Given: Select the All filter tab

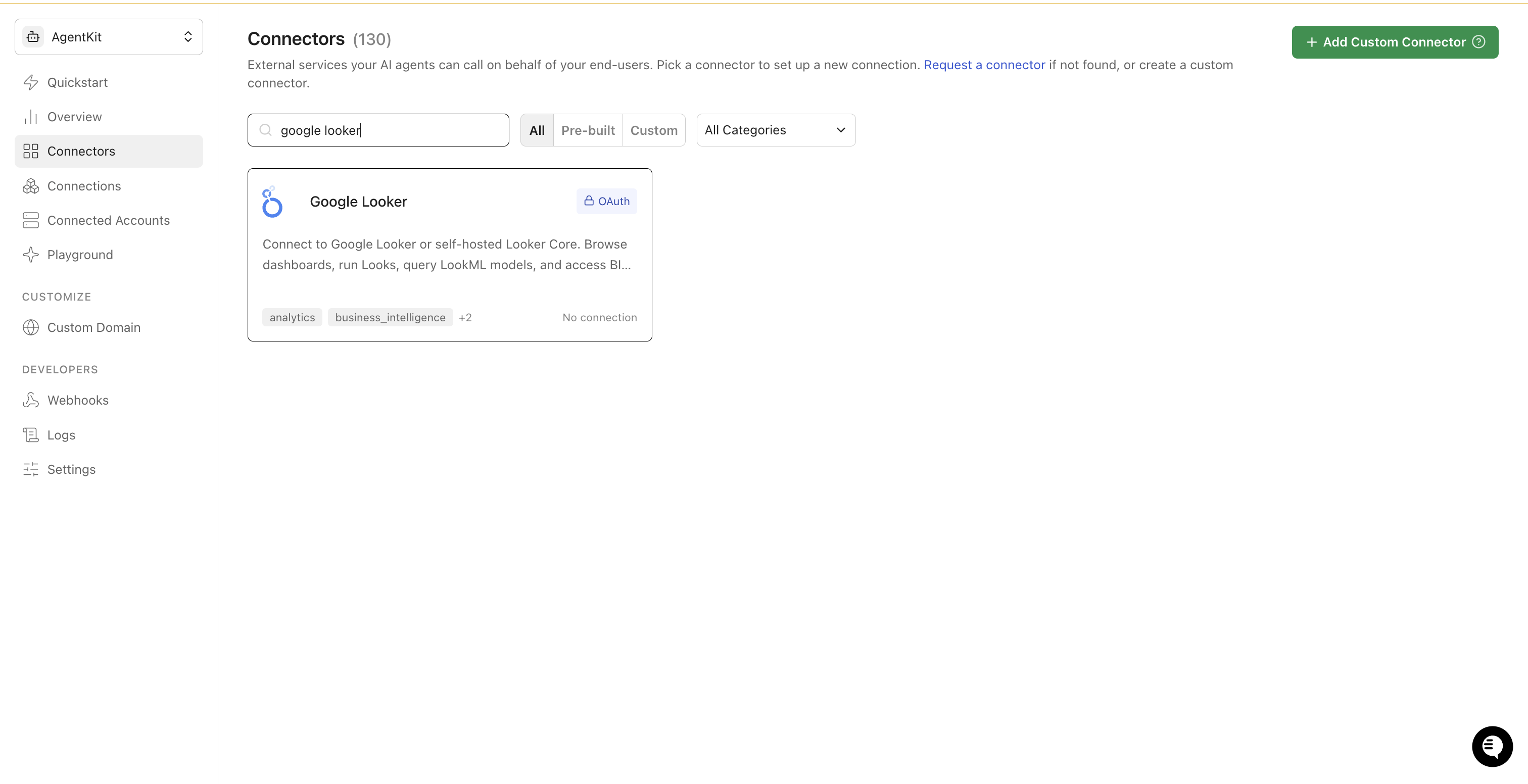Looking at the screenshot, I should tap(537, 130).
